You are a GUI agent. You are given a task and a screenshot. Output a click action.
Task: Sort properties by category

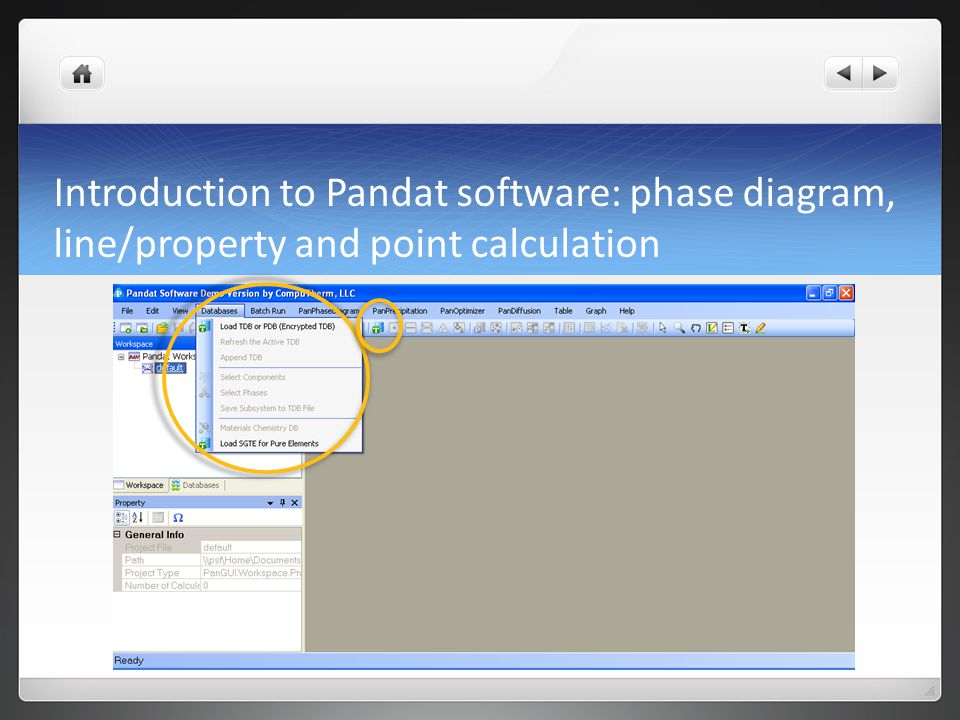122,517
